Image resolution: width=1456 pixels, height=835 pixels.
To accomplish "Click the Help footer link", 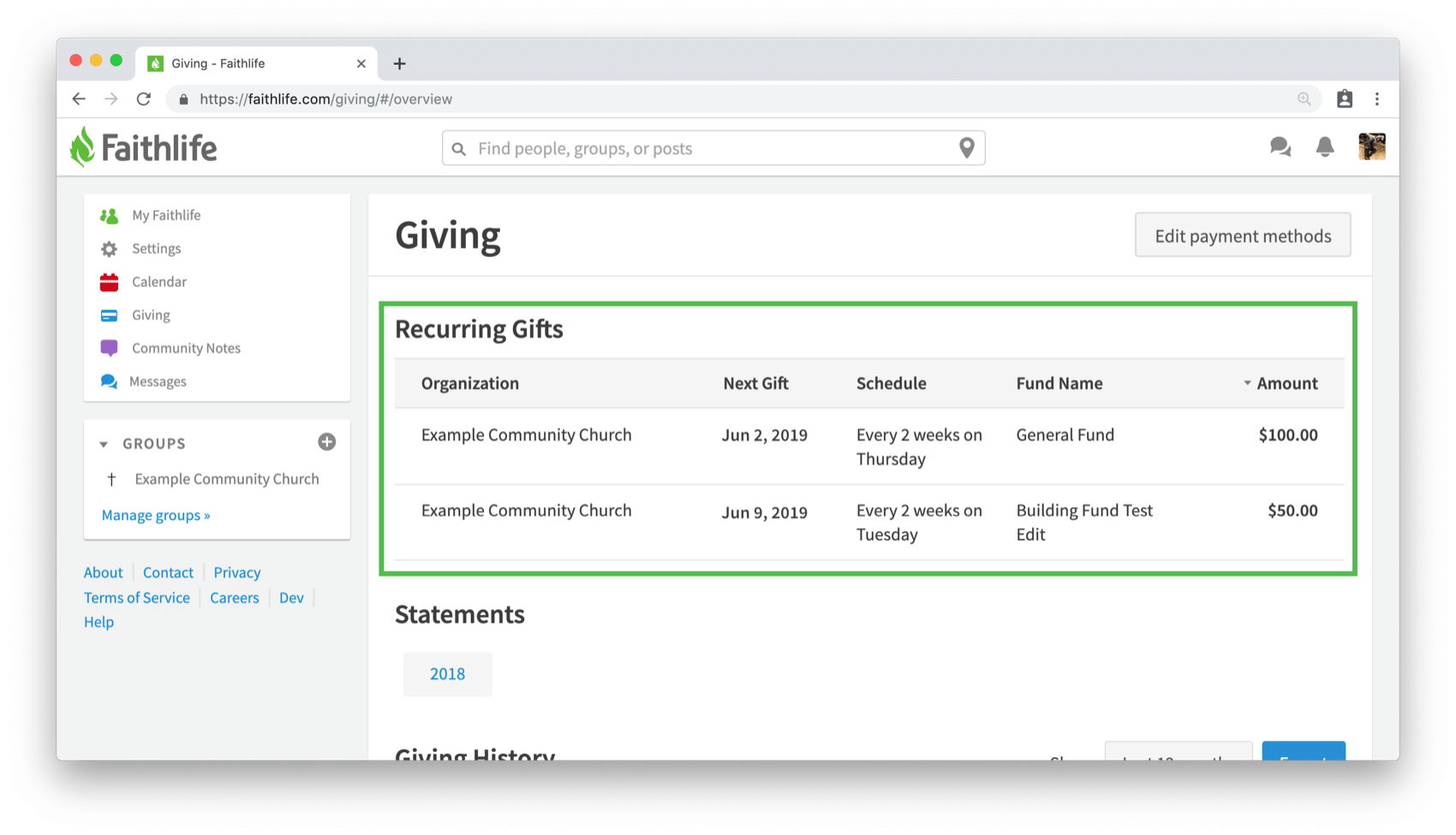I will pyautogui.click(x=98, y=622).
